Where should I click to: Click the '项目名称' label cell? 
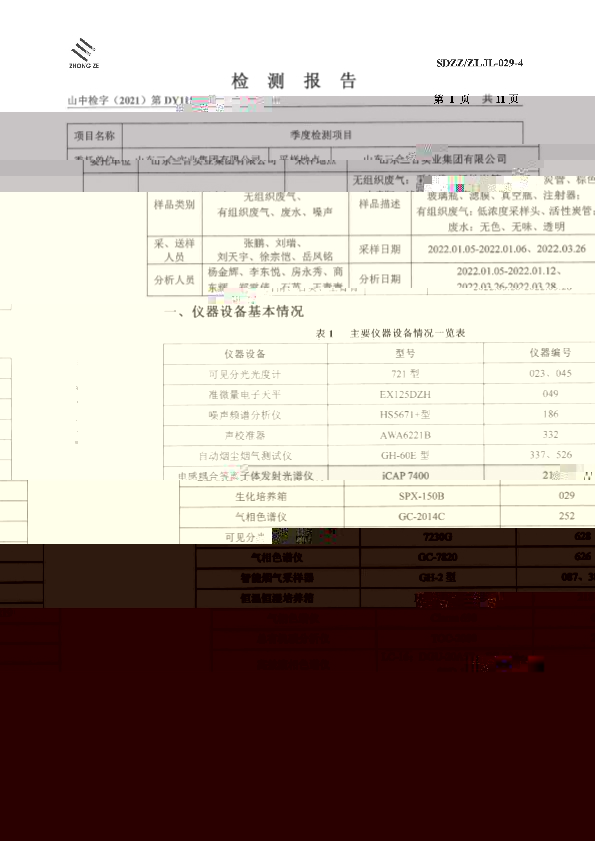tap(94, 135)
